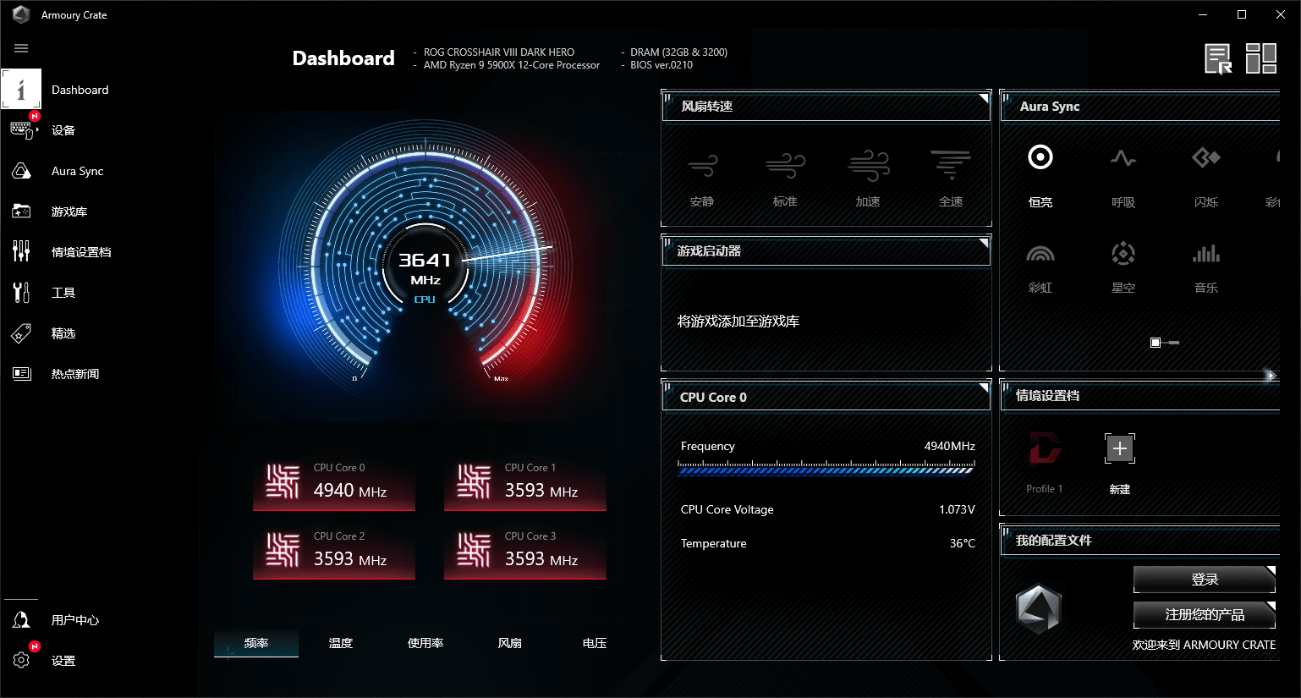Click the 注册您的产品 register product button

(1204, 614)
